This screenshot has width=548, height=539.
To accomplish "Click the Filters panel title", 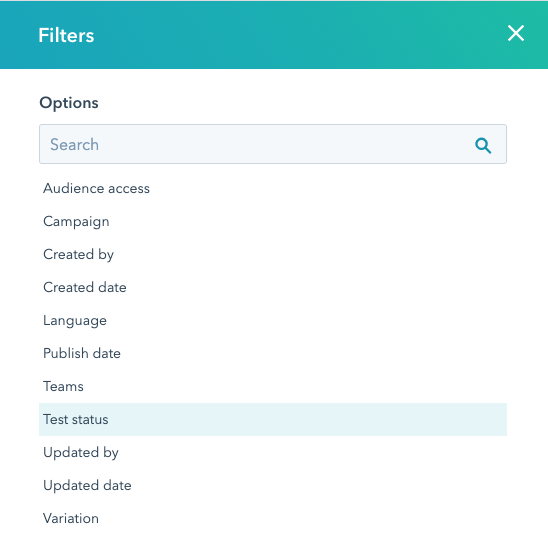I will click(66, 35).
